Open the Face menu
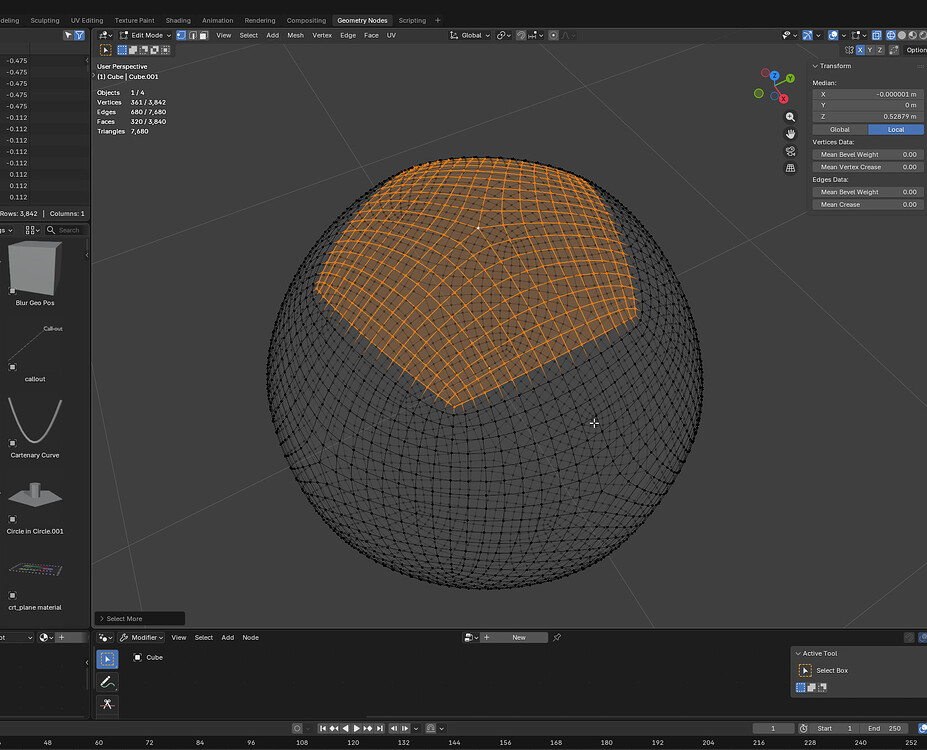The width and height of the screenshot is (927, 750). (371, 35)
